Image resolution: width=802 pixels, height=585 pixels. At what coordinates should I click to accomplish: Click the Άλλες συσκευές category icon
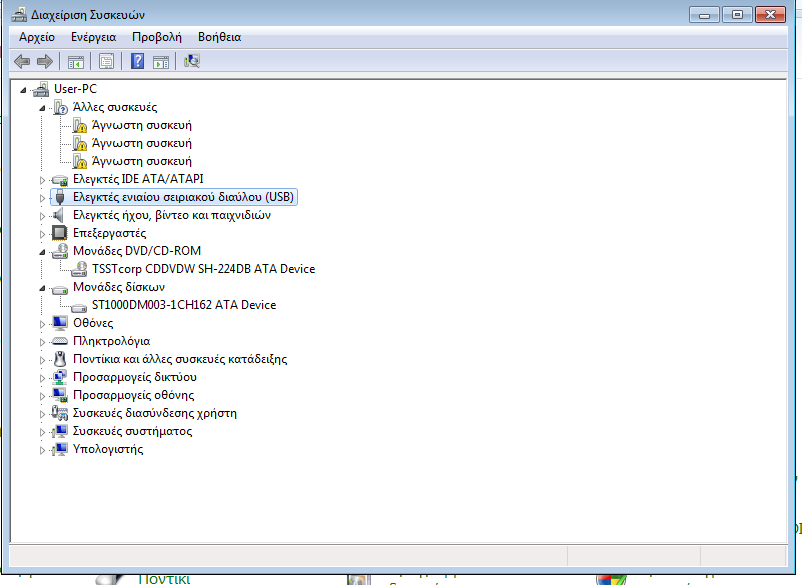tap(60, 107)
